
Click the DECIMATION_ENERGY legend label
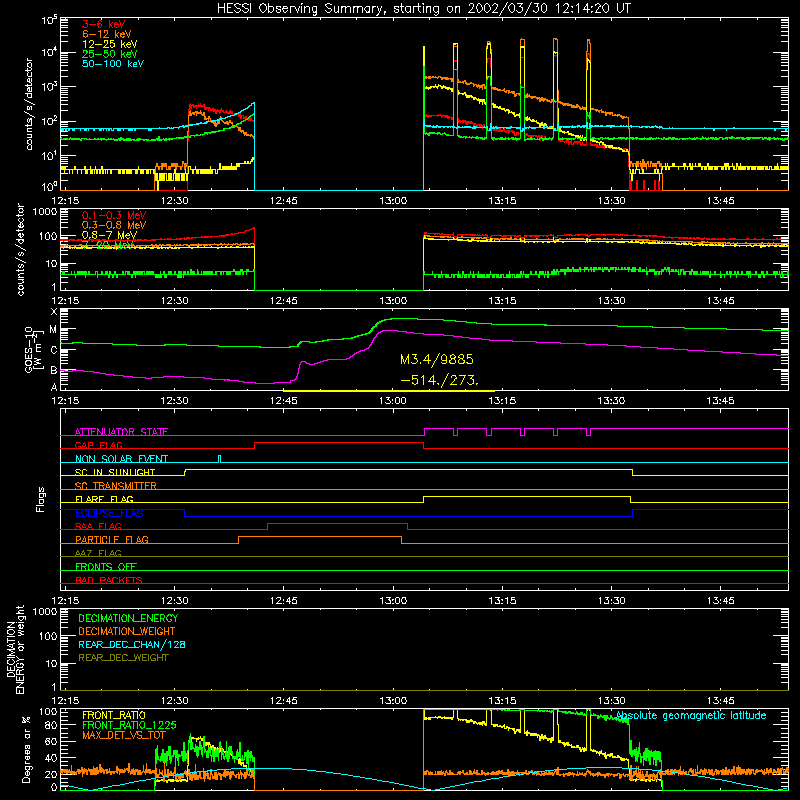pos(128,618)
